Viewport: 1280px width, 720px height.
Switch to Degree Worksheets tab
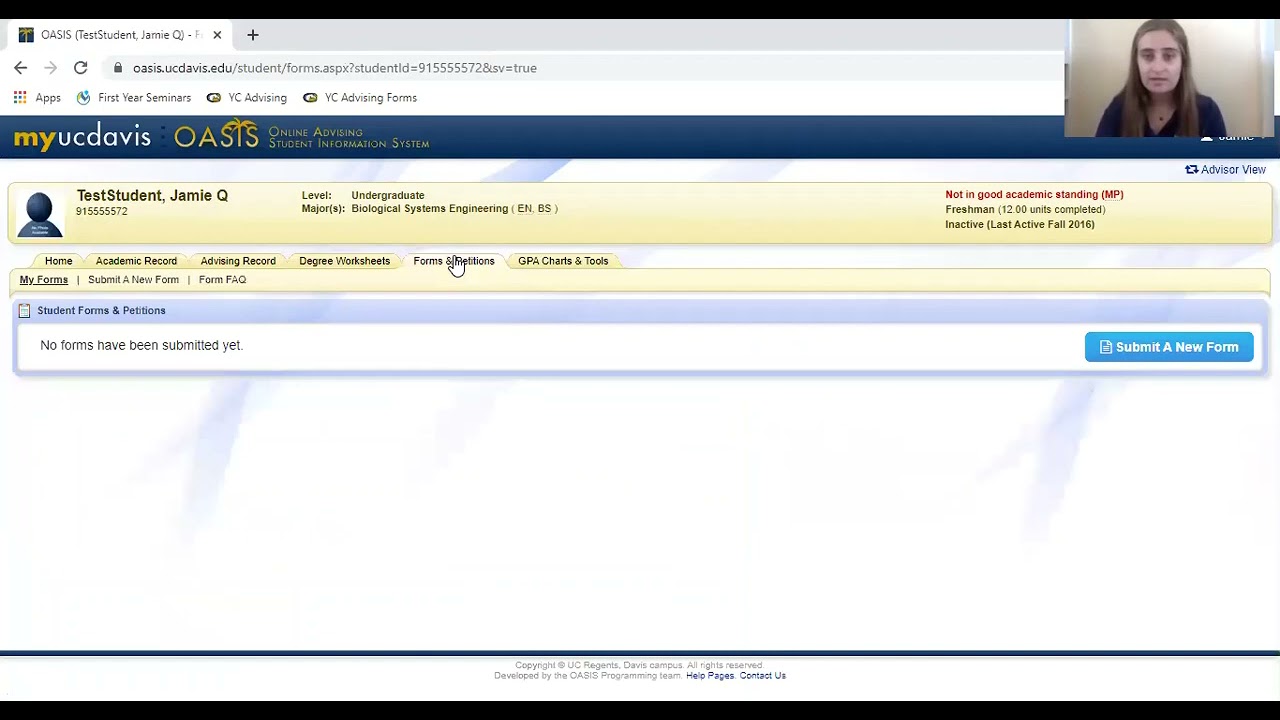tap(344, 261)
